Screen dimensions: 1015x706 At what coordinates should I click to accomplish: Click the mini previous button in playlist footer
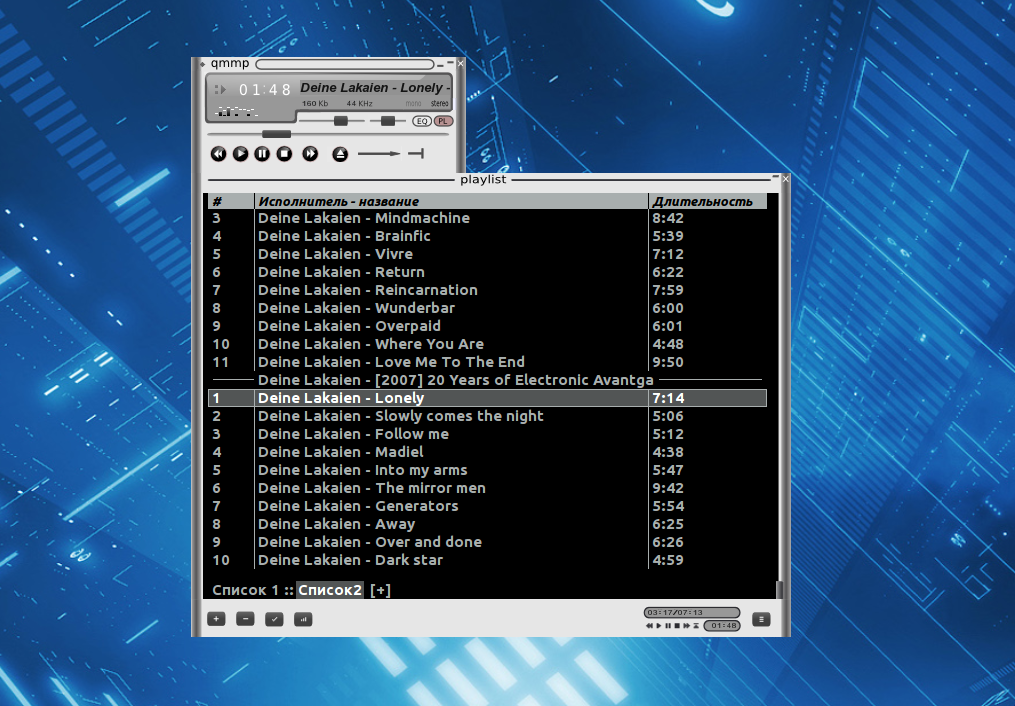[649, 626]
